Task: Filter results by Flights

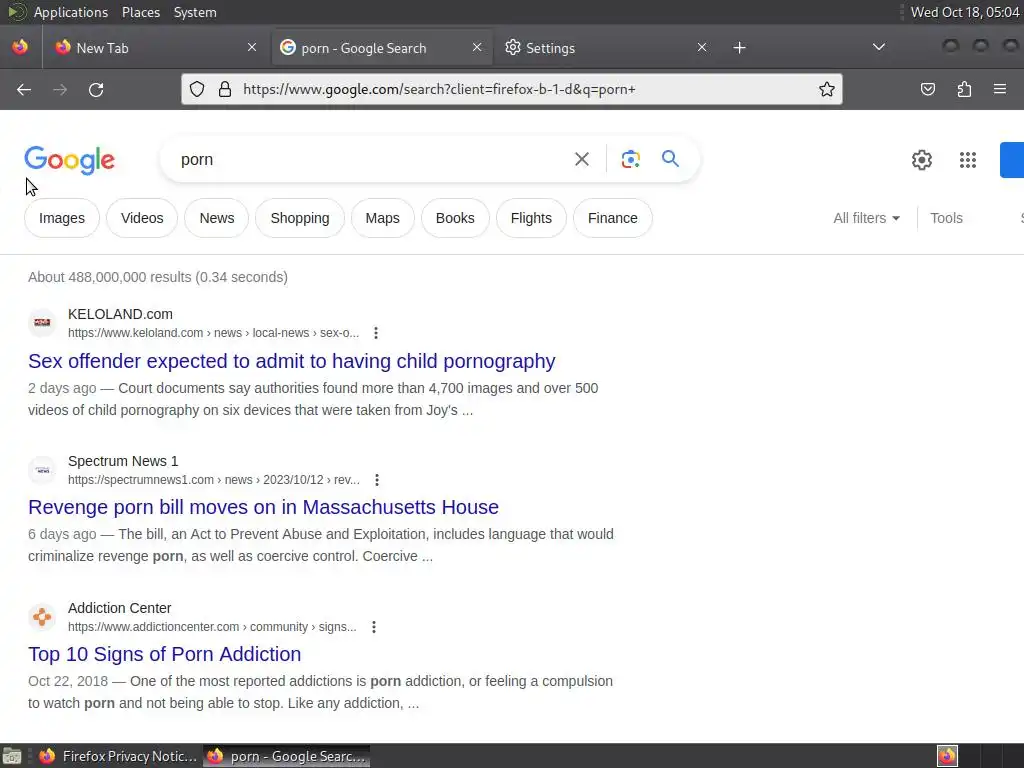Action: 531,218
